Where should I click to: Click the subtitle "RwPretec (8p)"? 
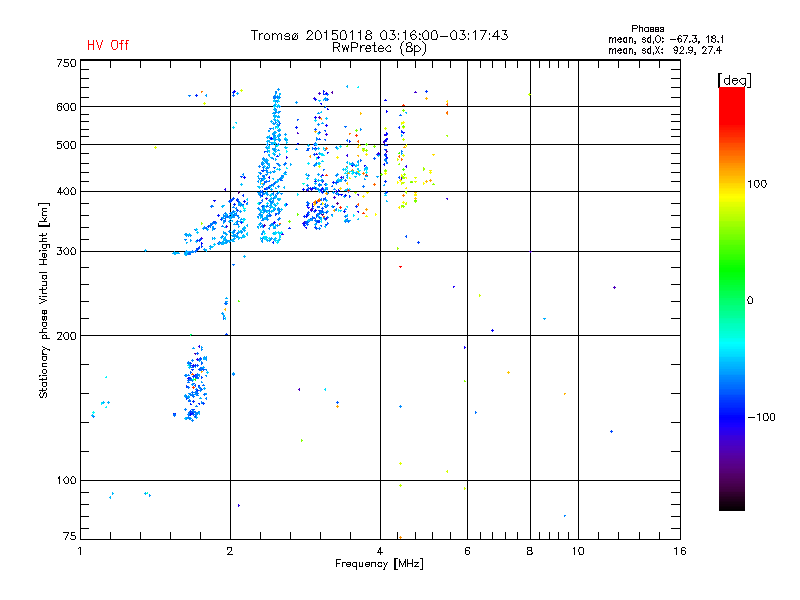click(x=379, y=48)
